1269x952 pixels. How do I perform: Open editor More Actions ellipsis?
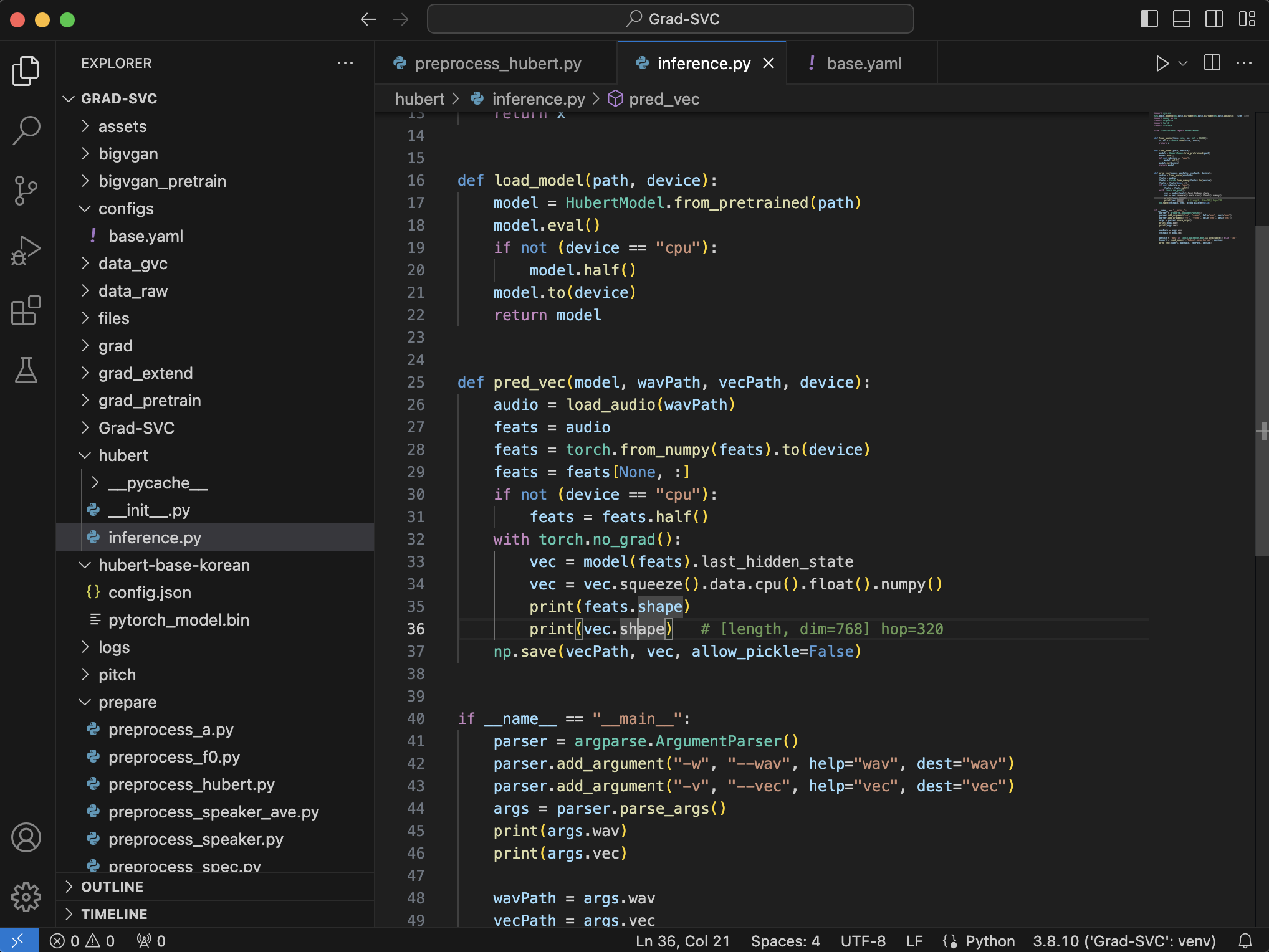pyautogui.click(x=1244, y=64)
